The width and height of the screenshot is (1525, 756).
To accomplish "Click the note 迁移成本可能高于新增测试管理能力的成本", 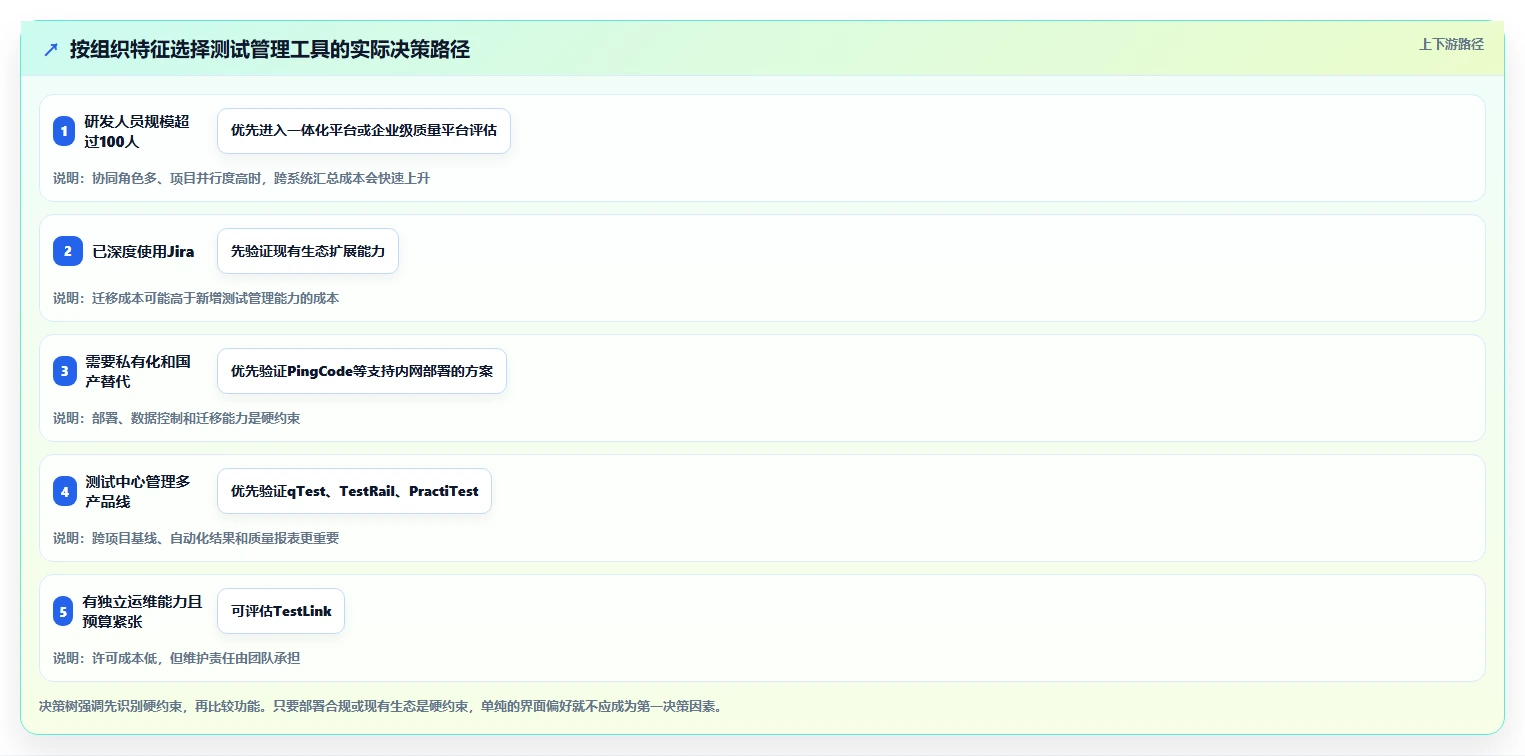I will click(x=196, y=298).
